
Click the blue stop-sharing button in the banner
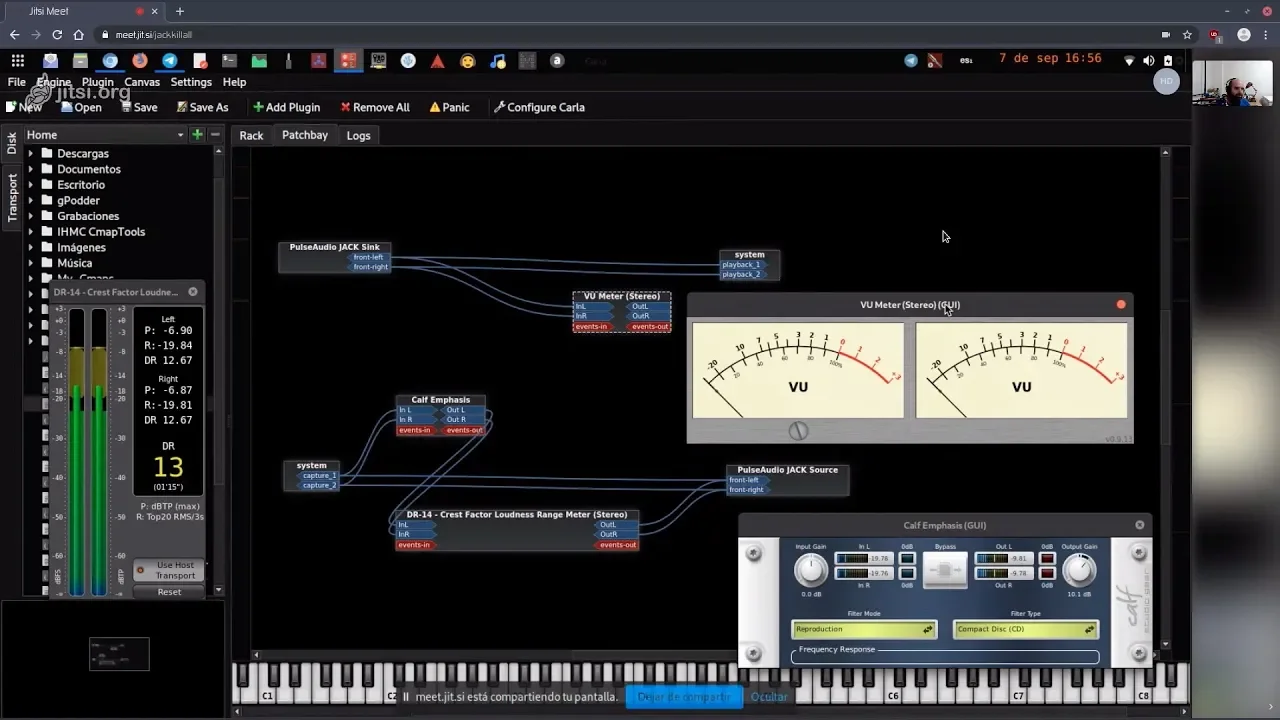click(x=684, y=696)
